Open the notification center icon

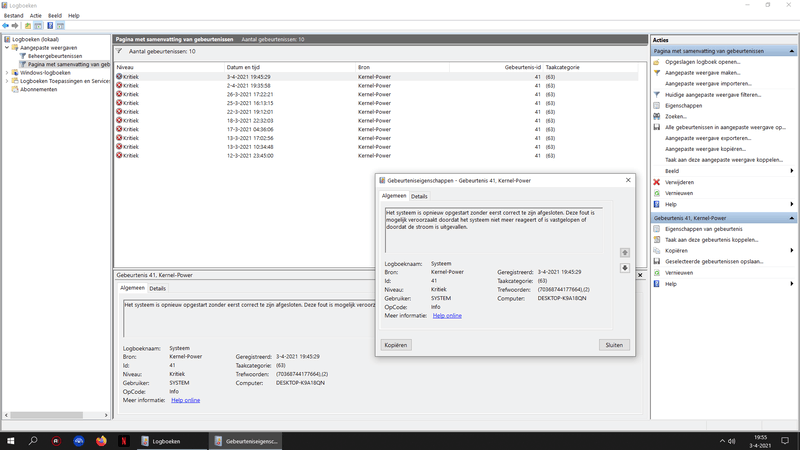785,441
